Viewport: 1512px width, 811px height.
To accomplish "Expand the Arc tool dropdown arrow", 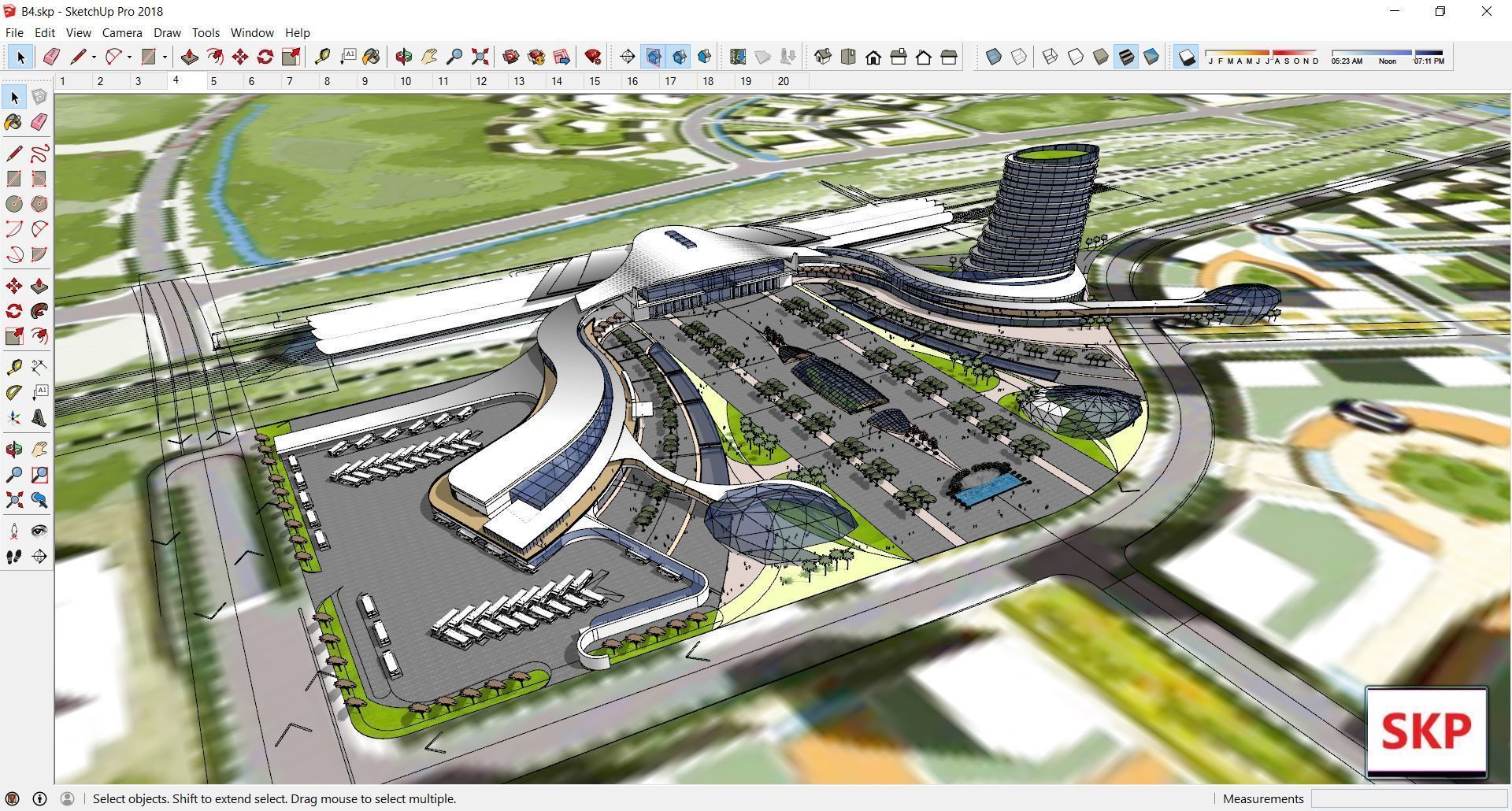I will click(x=129, y=57).
